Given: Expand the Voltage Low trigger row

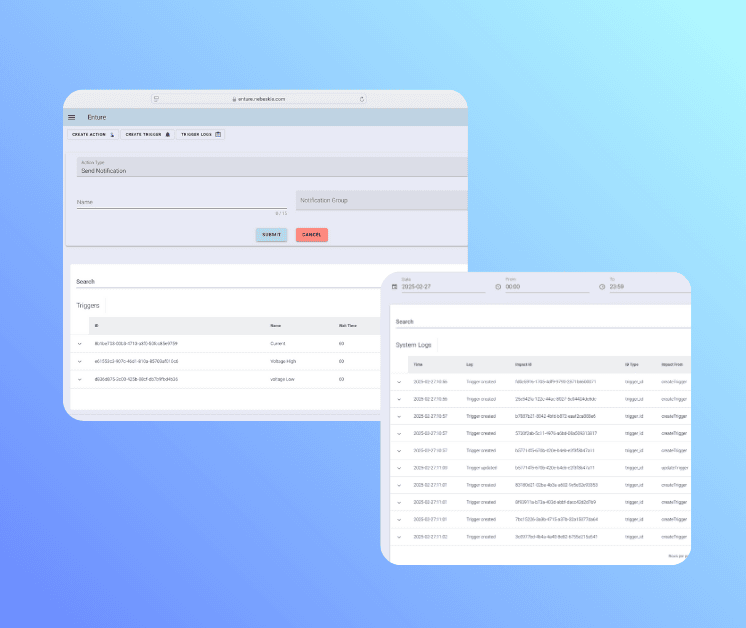Looking at the screenshot, I should click(79, 379).
